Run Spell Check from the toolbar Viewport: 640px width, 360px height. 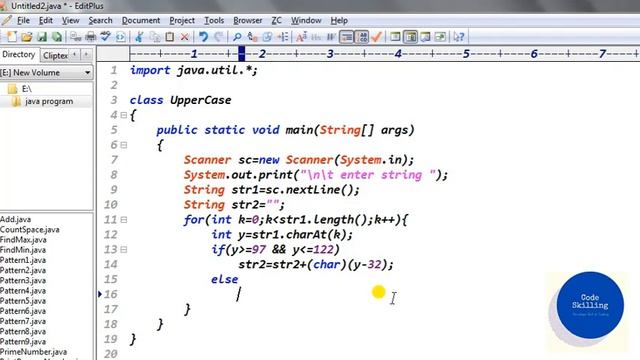tap(106, 37)
